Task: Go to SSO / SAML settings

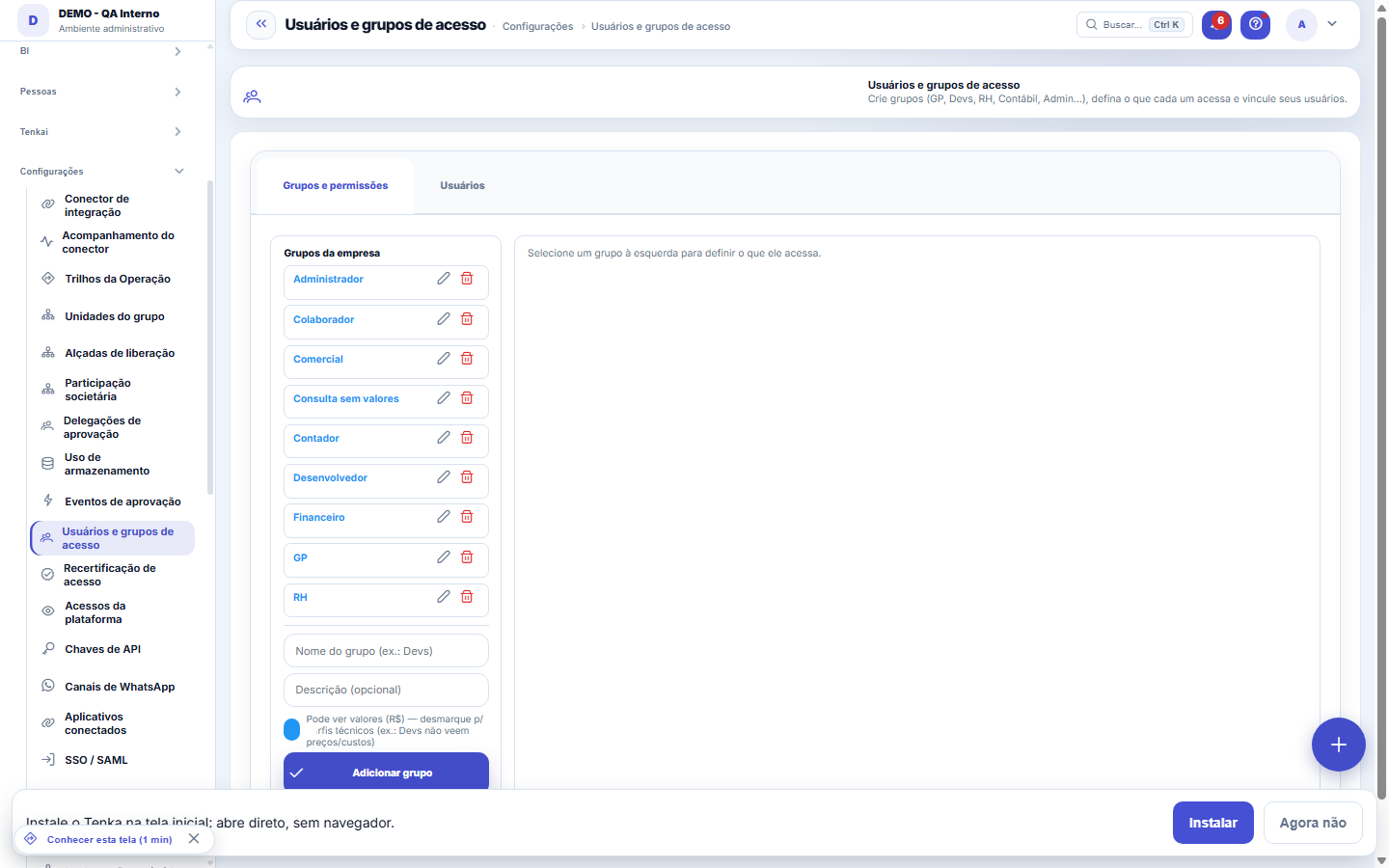Action: click(x=112, y=760)
